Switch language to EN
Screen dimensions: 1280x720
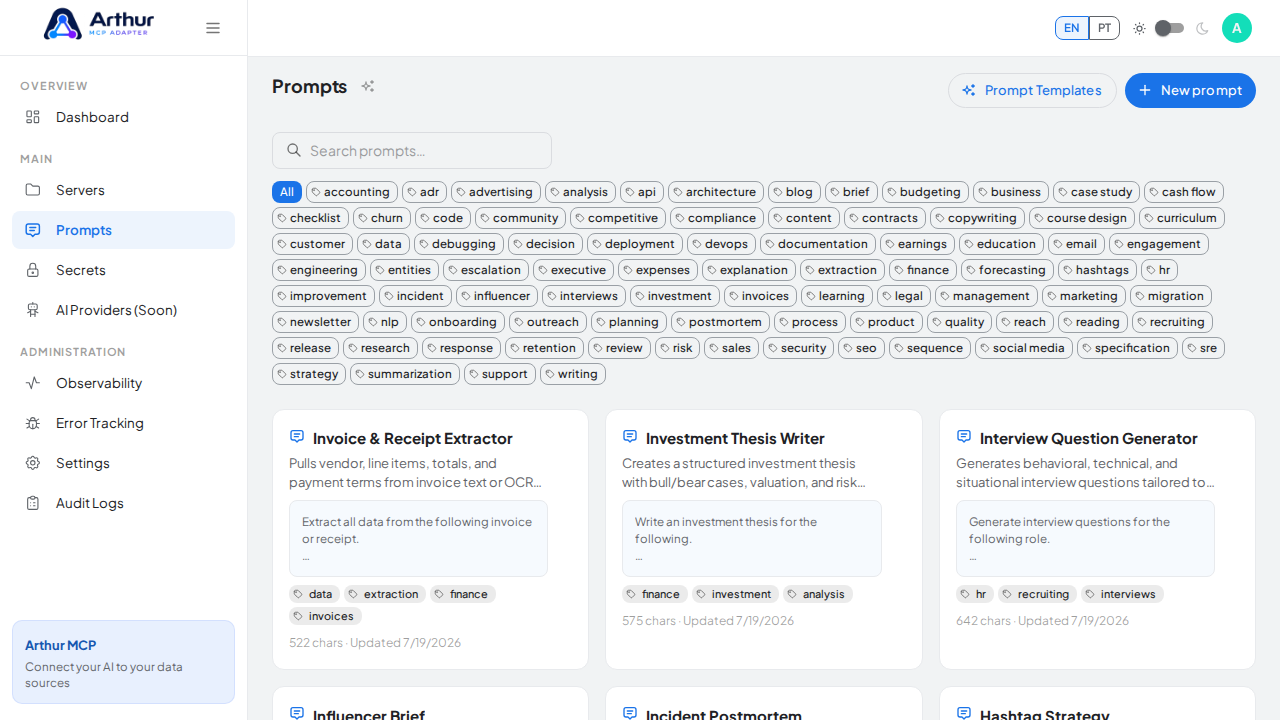[1072, 28]
